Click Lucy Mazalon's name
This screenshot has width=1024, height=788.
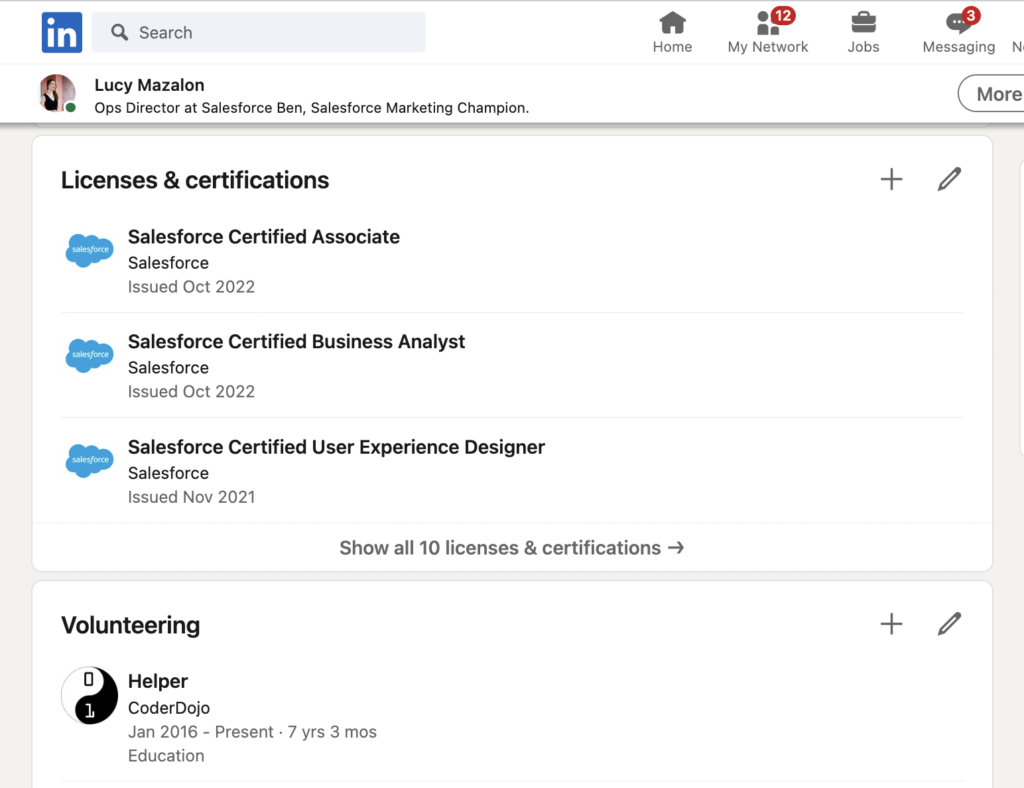(148, 85)
